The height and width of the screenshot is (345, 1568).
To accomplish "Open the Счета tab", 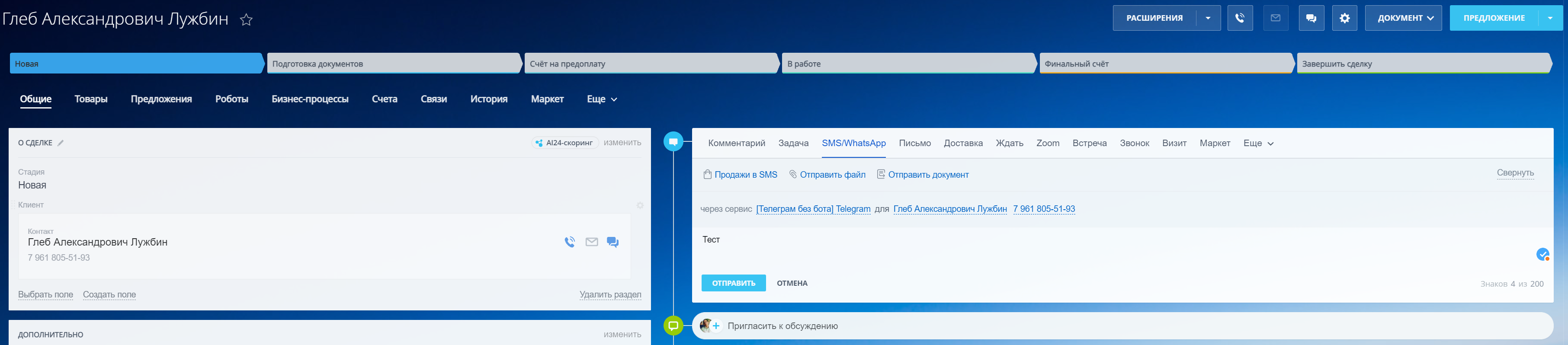I will [x=385, y=99].
